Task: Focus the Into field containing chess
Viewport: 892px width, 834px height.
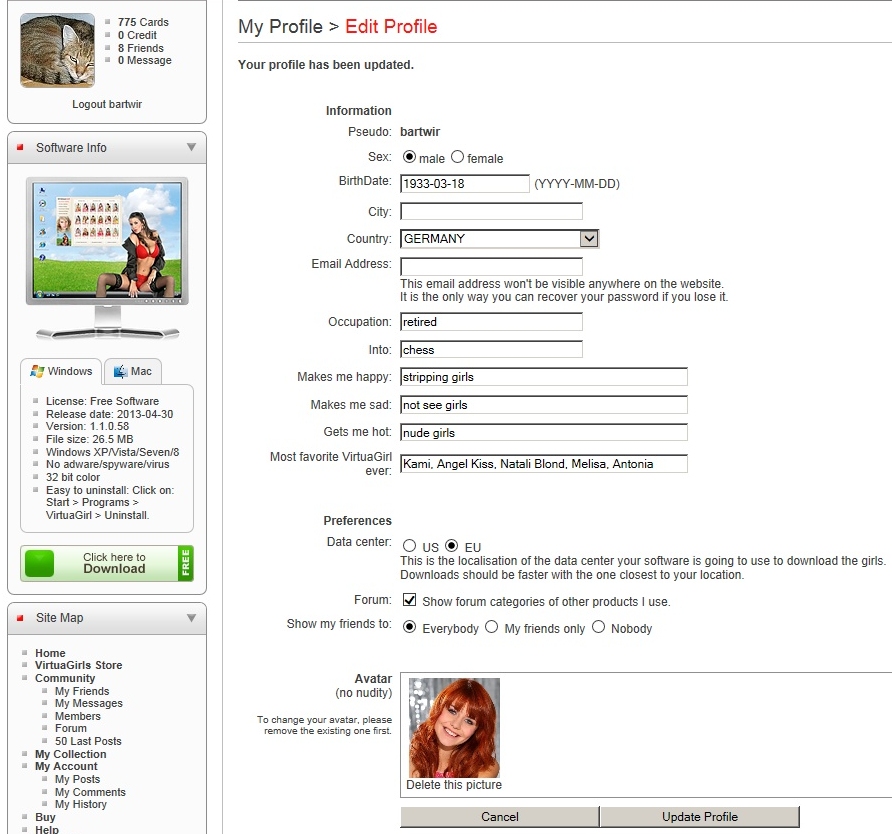Action: pyautogui.click(x=492, y=349)
